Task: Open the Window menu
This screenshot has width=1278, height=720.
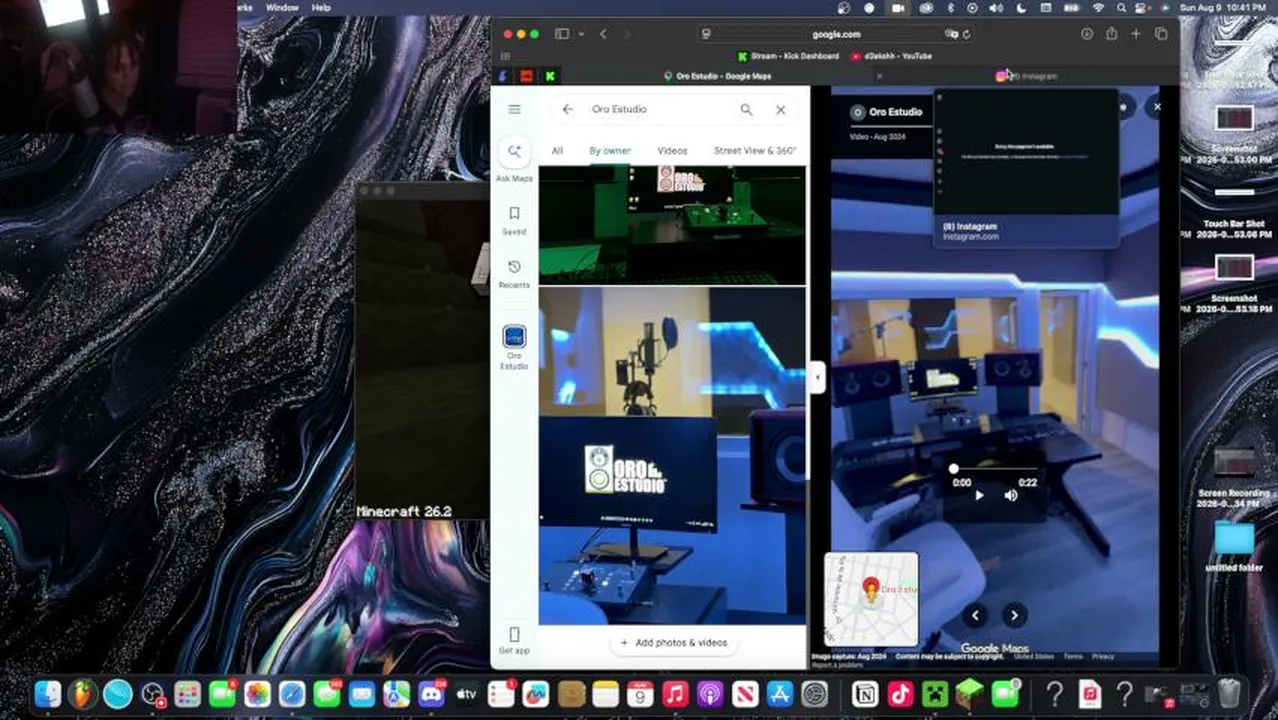Action: 282,7
